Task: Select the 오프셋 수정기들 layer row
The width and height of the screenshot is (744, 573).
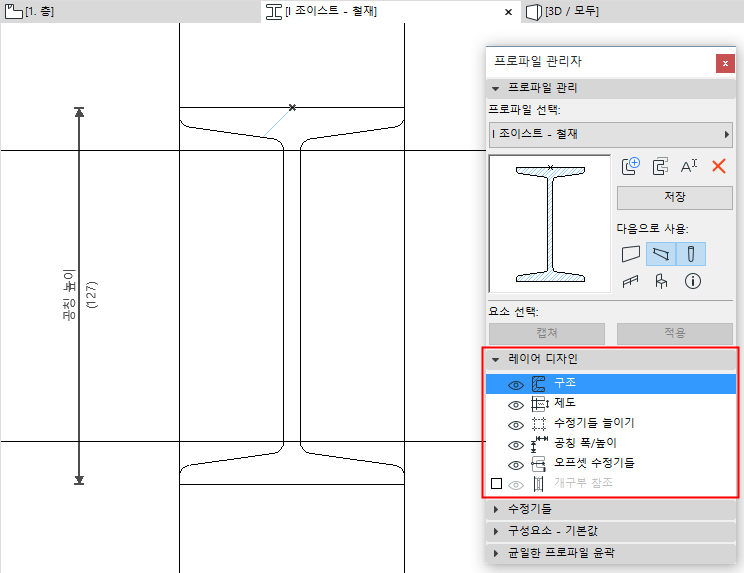Action: point(611,464)
